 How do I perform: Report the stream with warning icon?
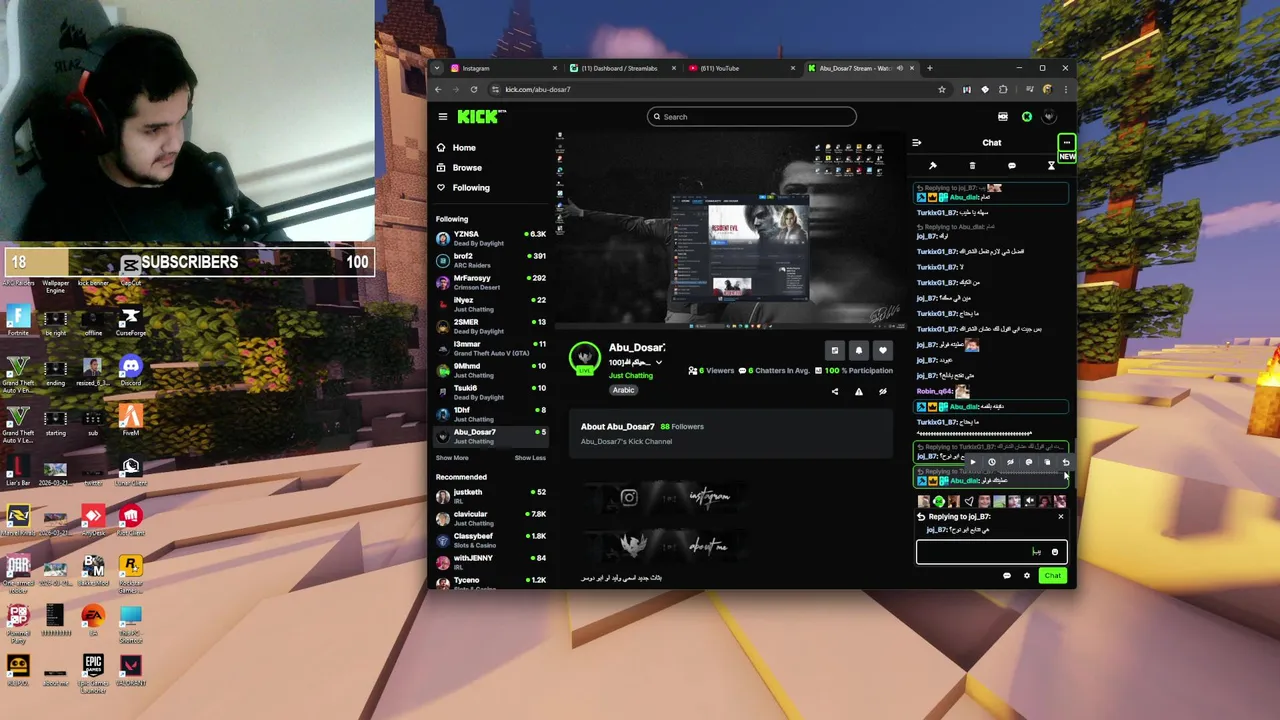point(858,392)
